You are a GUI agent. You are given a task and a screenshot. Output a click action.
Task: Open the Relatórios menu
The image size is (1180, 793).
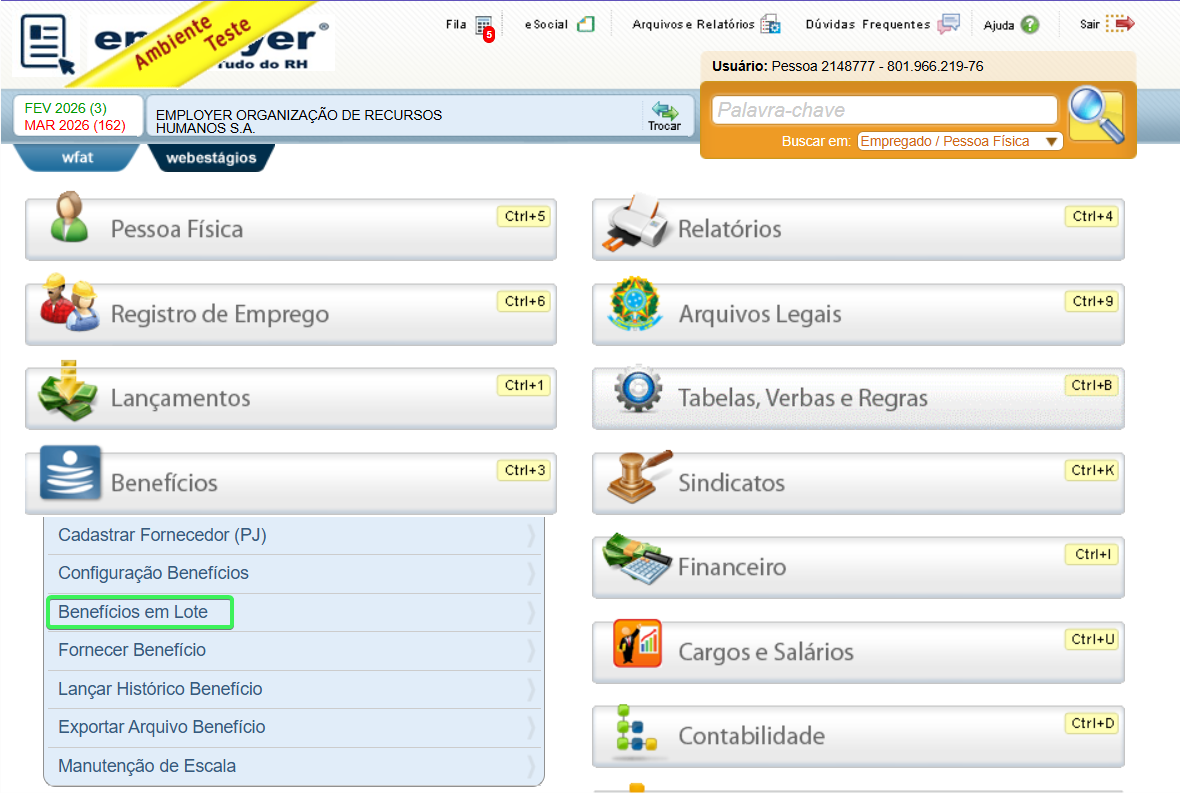pos(858,229)
